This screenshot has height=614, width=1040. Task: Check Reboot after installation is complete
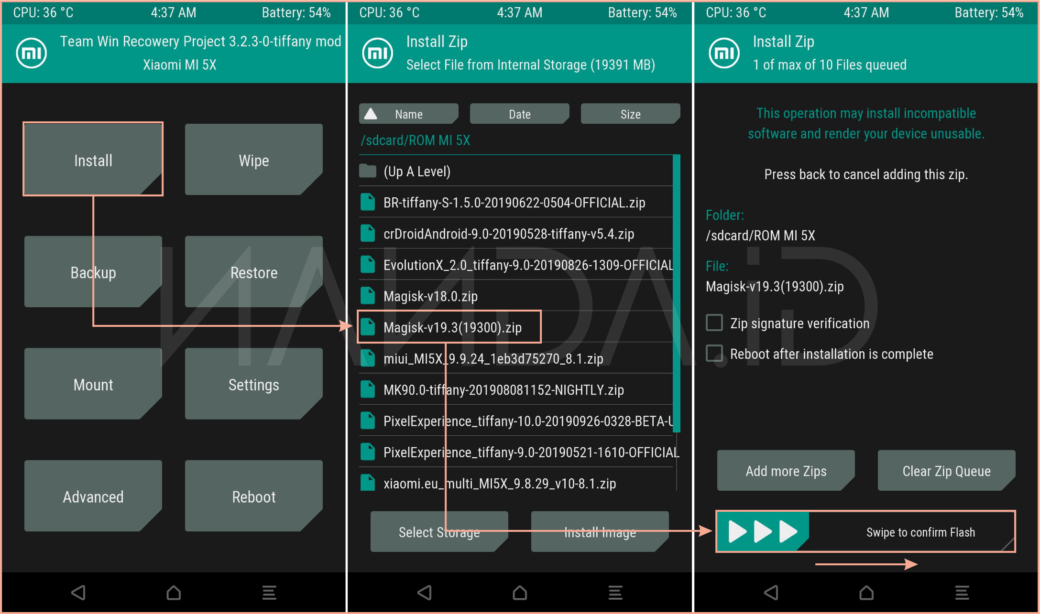pos(714,353)
